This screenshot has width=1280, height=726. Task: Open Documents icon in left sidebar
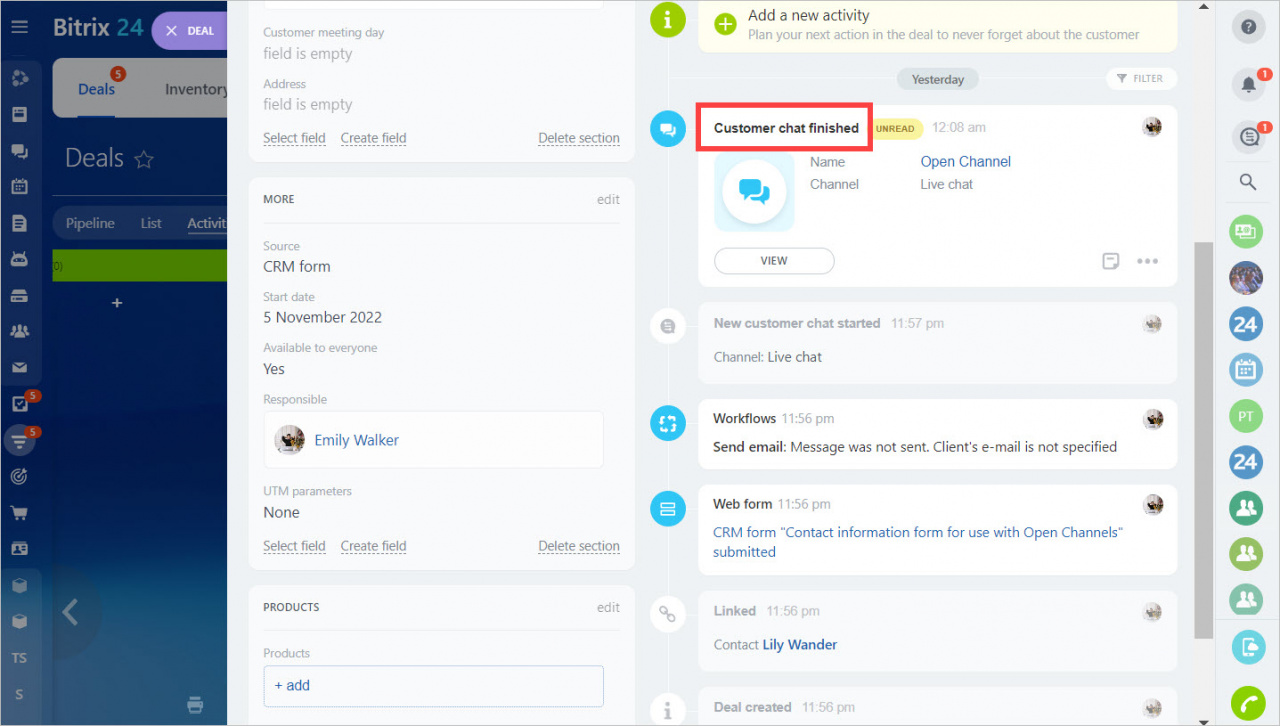click(x=19, y=223)
